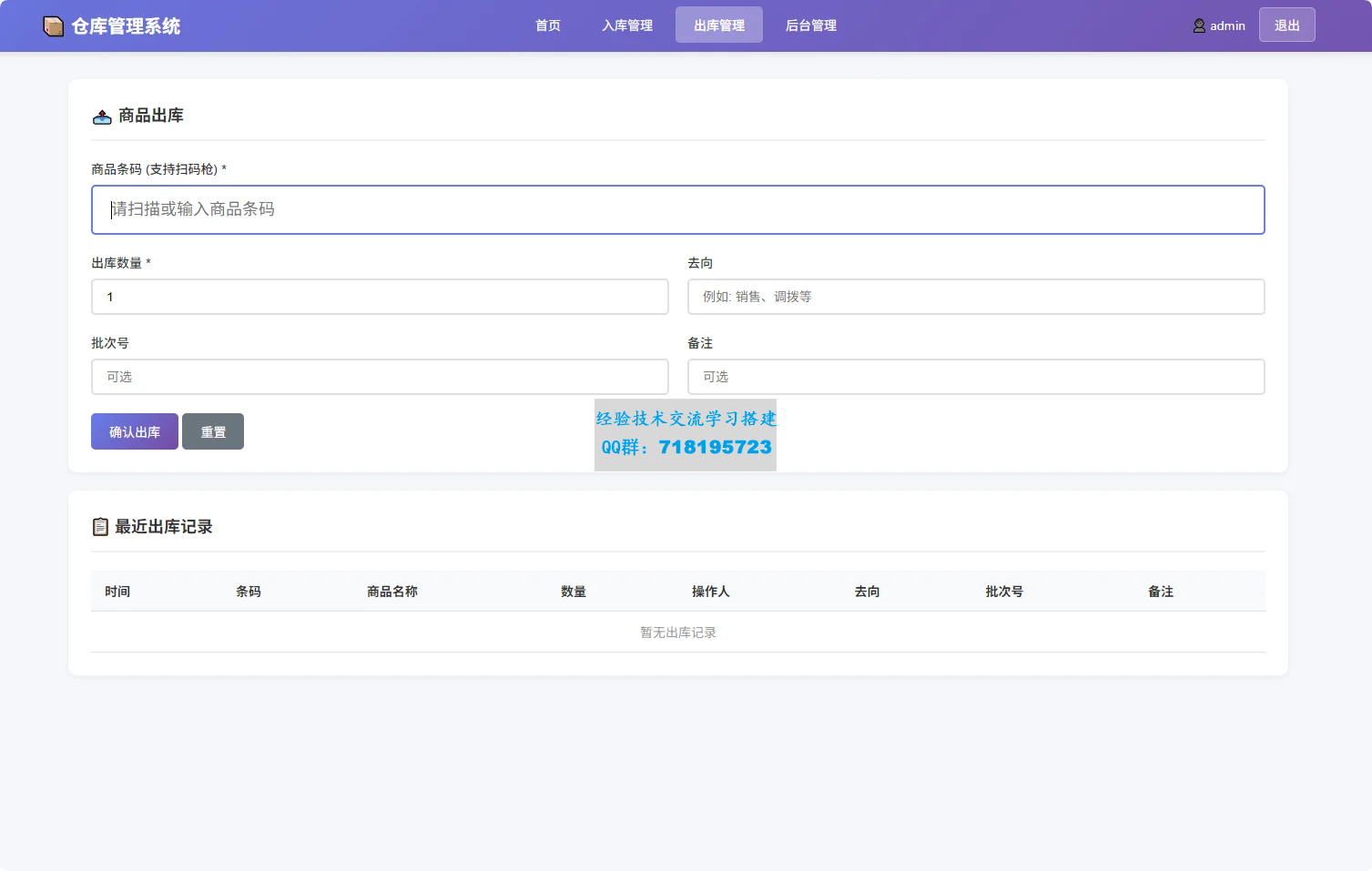Open 后台管理 nav item

click(811, 25)
